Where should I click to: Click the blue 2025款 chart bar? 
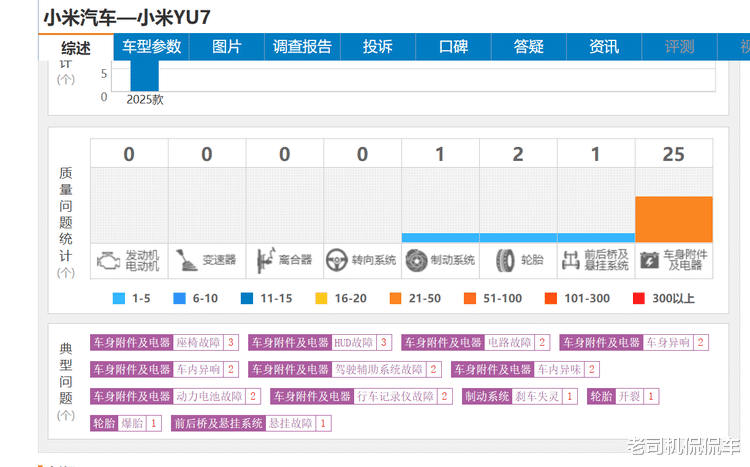(x=144, y=76)
